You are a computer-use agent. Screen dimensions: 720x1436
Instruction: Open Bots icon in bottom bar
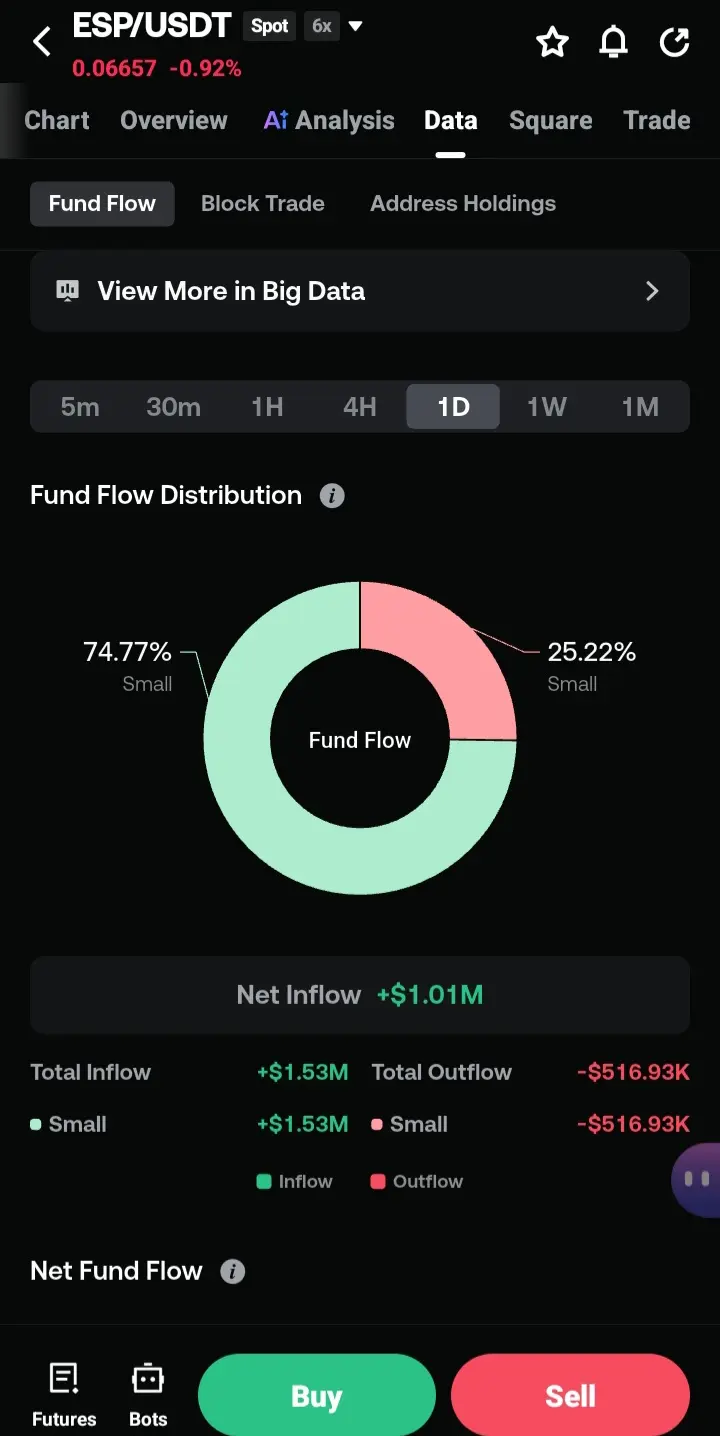point(148,1395)
